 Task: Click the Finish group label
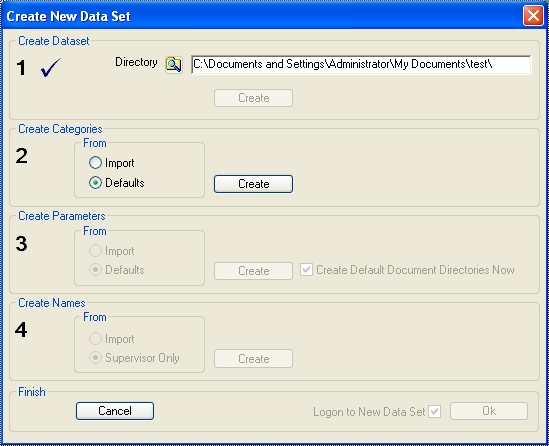32,392
